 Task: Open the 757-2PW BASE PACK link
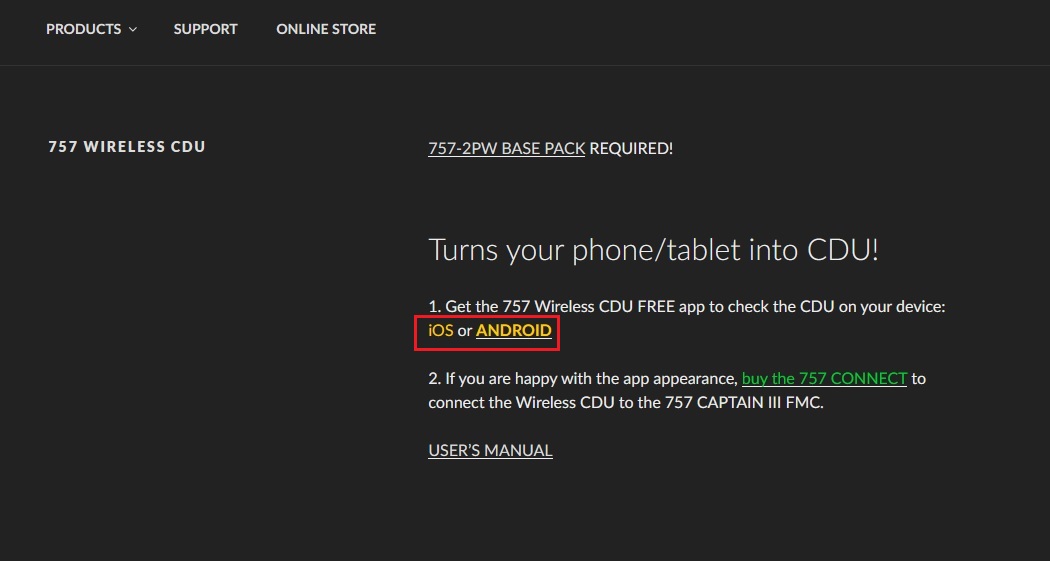coord(506,148)
